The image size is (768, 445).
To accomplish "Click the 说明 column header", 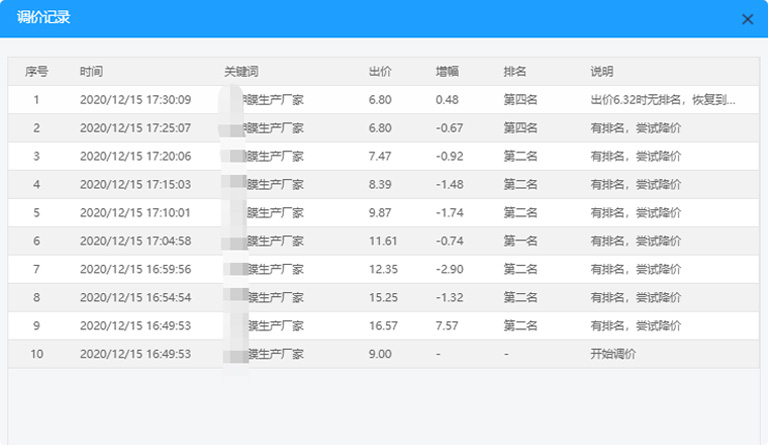I will tap(602, 72).
